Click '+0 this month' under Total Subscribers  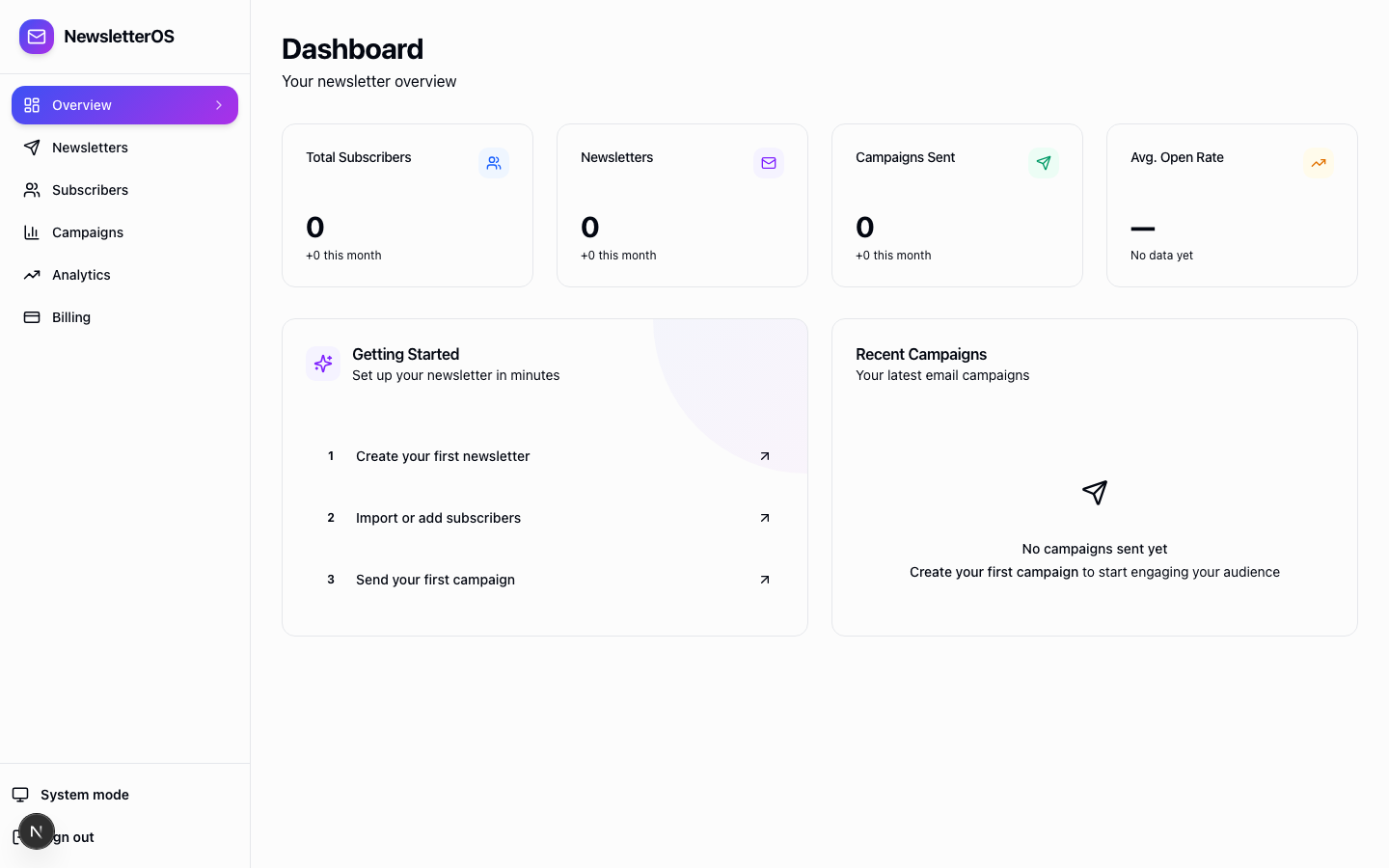click(343, 256)
